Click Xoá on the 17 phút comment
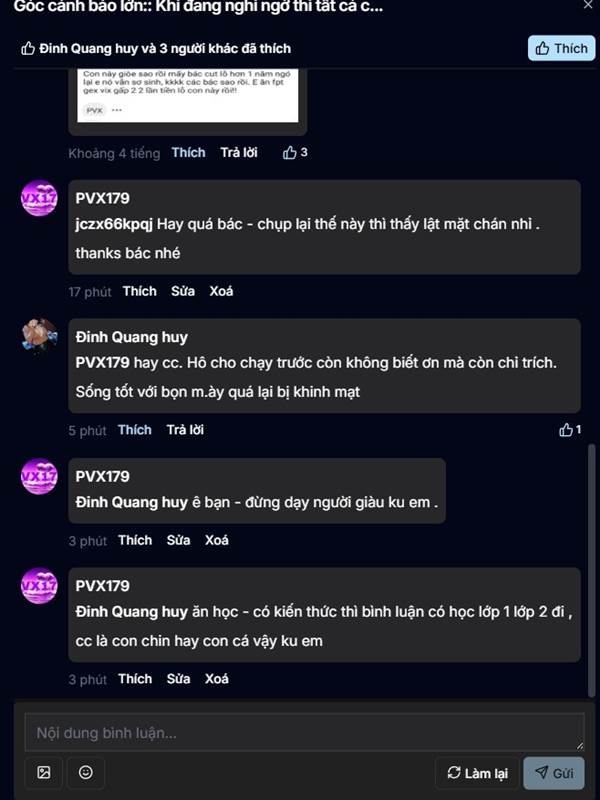Screen dimensions: 600x800 click(221, 291)
